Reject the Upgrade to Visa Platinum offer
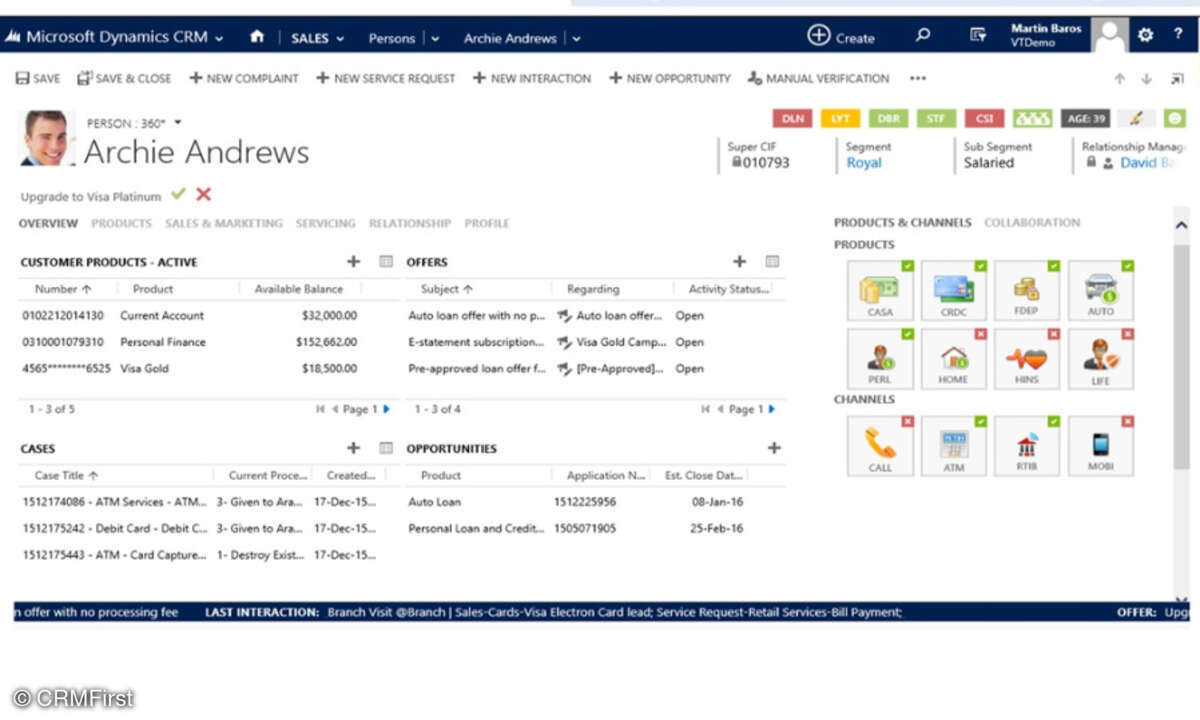The width and height of the screenshot is (1200, 720). (x=204, y=195)
